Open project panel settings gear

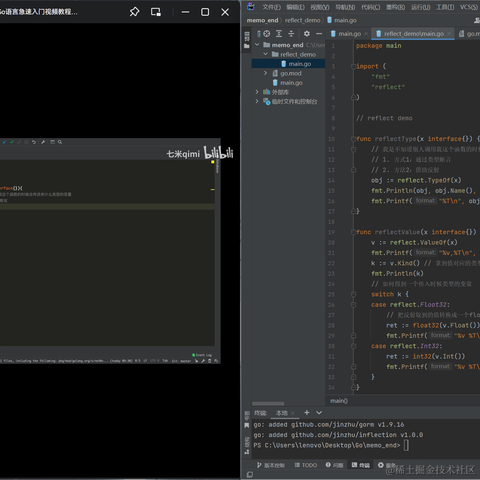coord(307,34)
